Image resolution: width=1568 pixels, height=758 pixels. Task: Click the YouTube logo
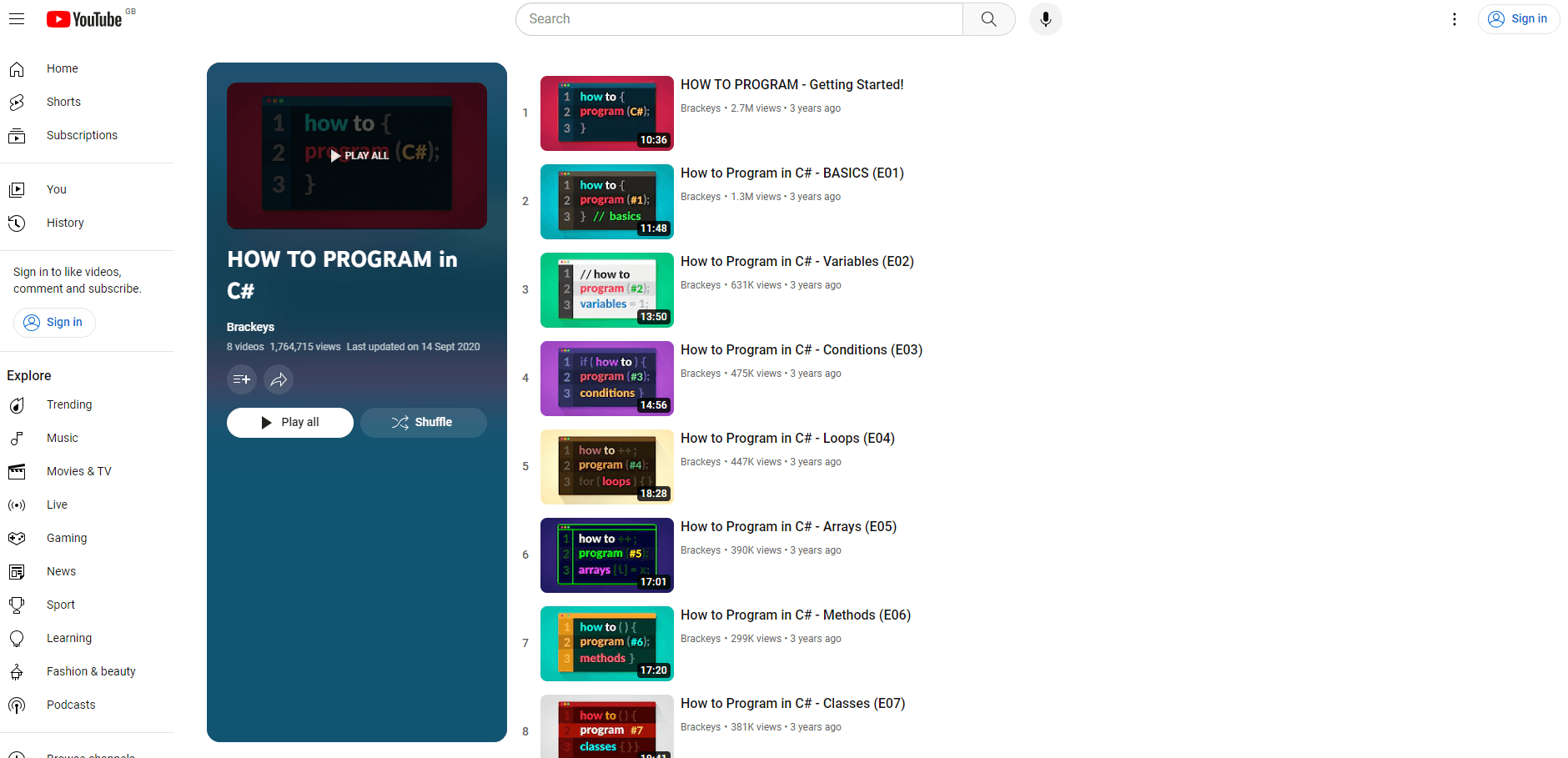[x=84, y=19]
